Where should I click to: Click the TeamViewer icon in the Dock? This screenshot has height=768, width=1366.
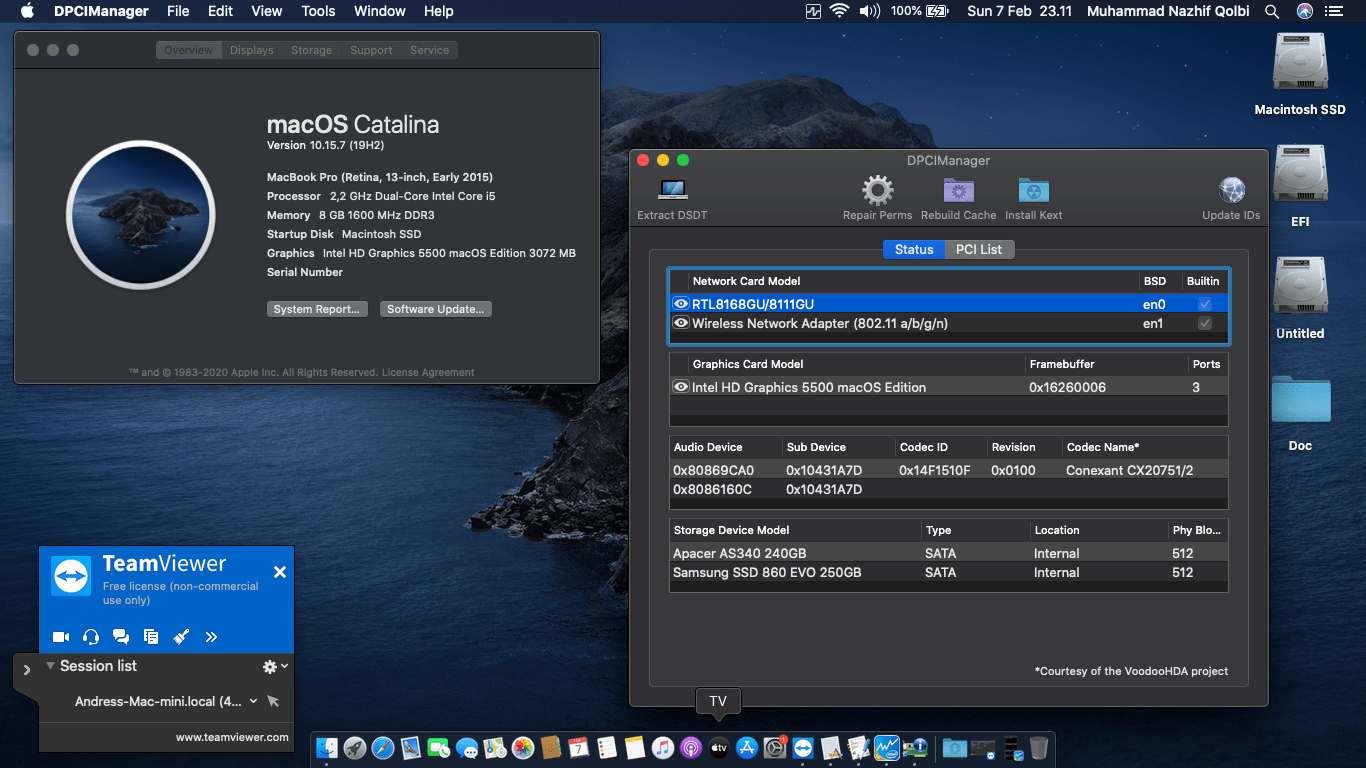coord(803,747)
